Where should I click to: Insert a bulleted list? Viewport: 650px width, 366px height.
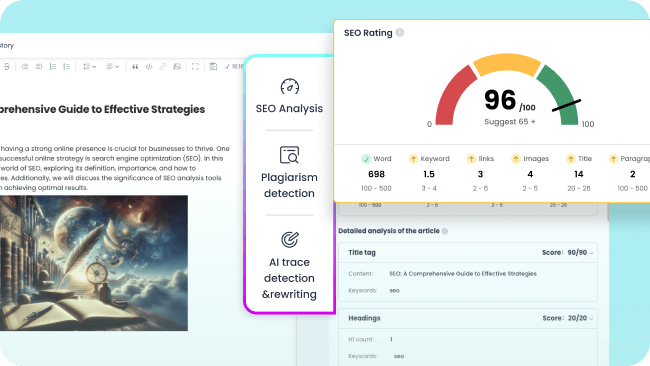pos(66,66)
